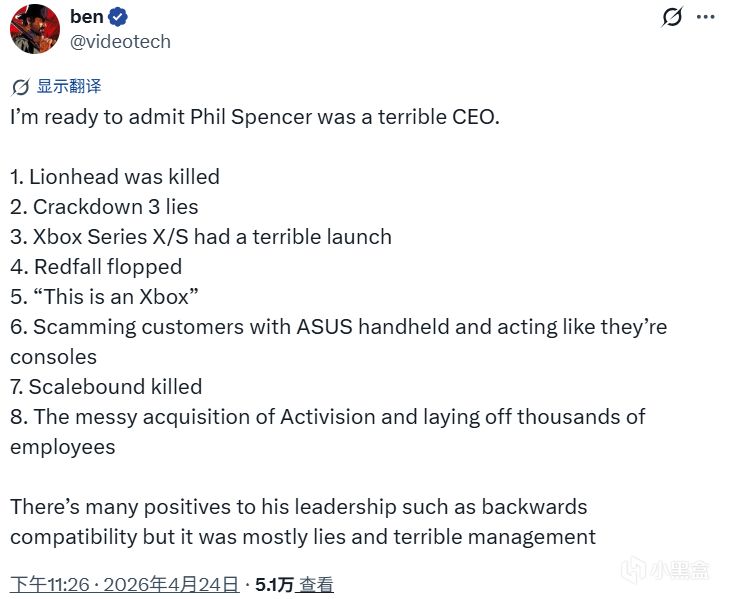Open the three-dot more options menu
The height and width of the screenshot is (599, 731).
click(x=705, y=17)
